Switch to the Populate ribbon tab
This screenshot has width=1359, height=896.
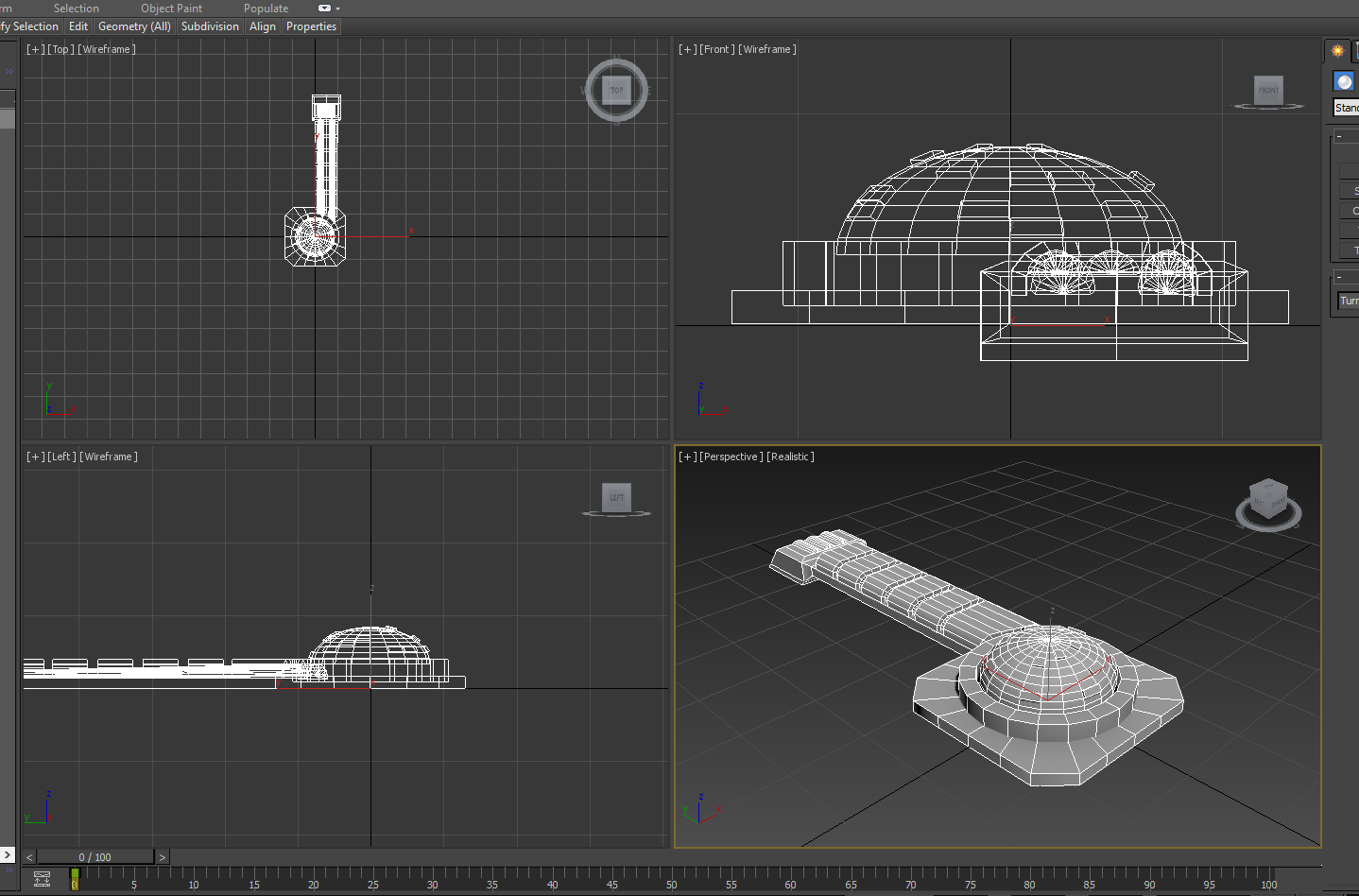(x=266, y=9)
